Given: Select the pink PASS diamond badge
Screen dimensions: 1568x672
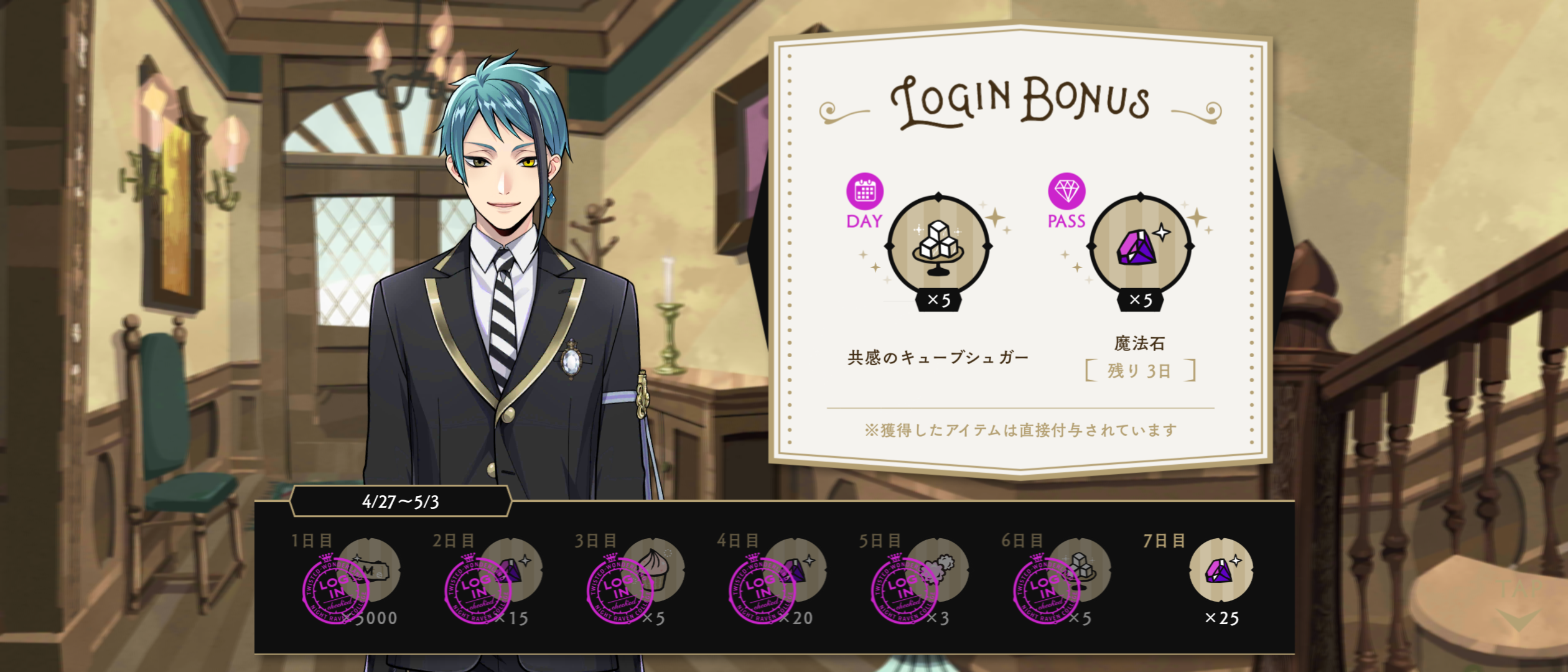Looking at the screenshot, I should click(1066, 200).
